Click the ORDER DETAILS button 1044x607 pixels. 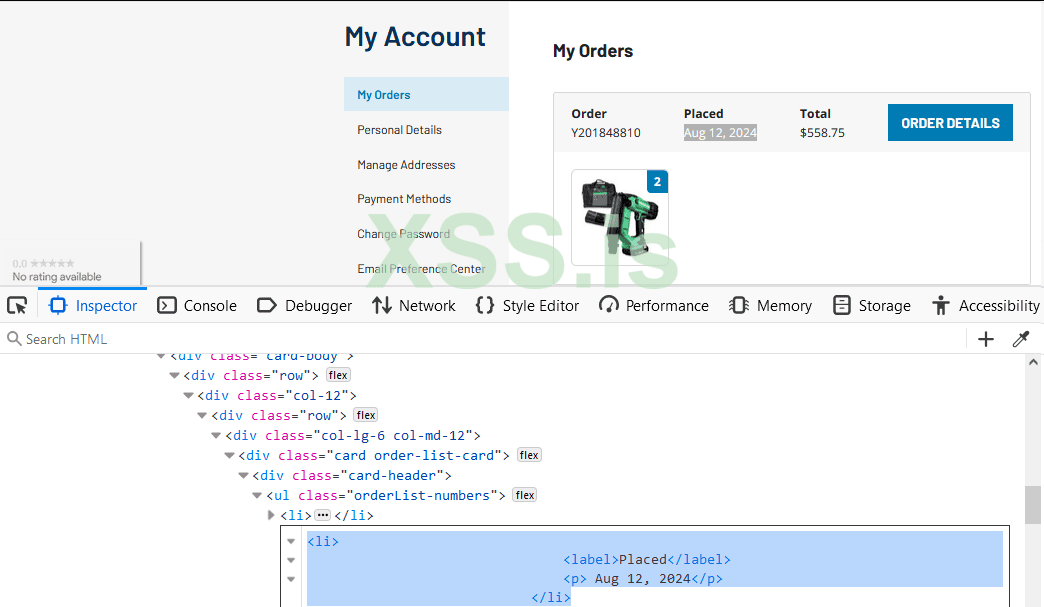(x=950, y=122)
